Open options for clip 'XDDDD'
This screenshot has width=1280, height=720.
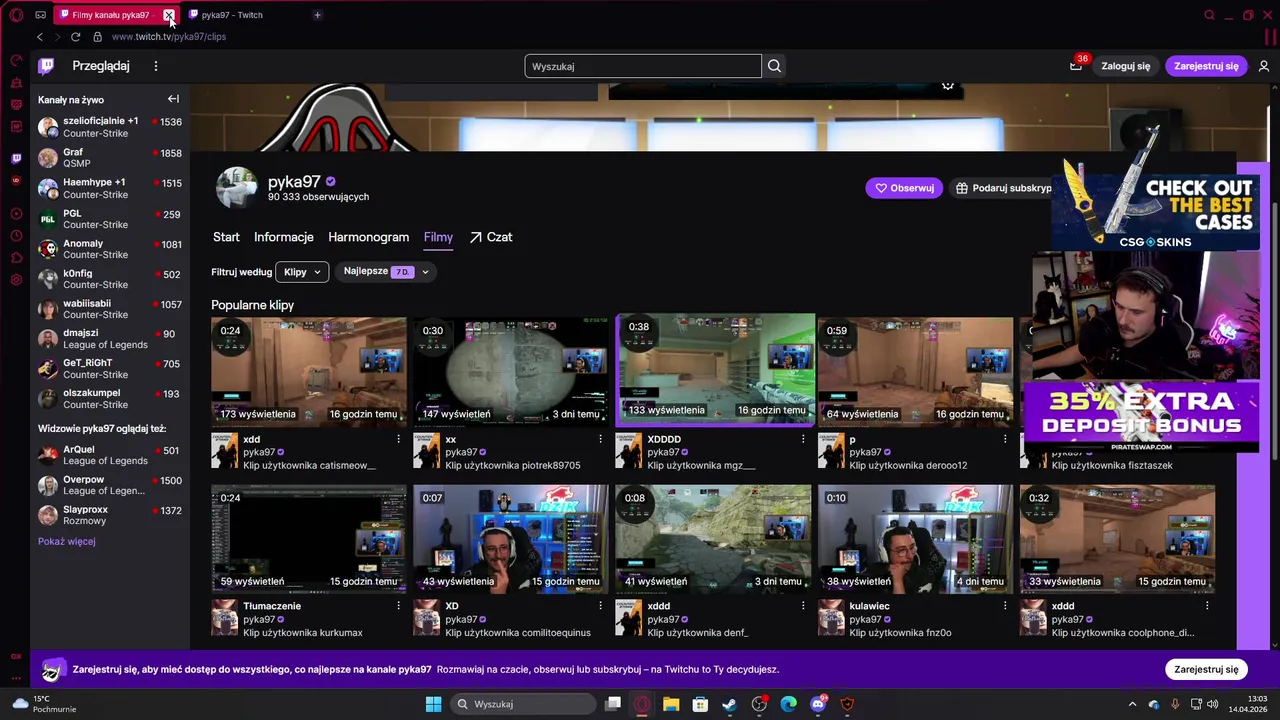pyautogui.click(x=802, y=439)
